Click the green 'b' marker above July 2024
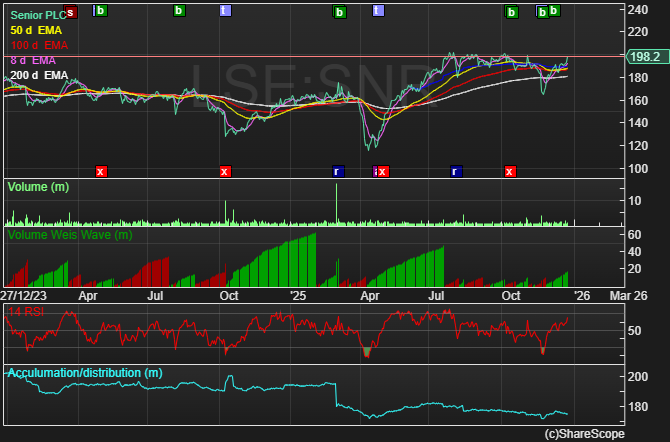Viewport: 670px width, 442px height. pyautogui.click(x=179, y=11)
